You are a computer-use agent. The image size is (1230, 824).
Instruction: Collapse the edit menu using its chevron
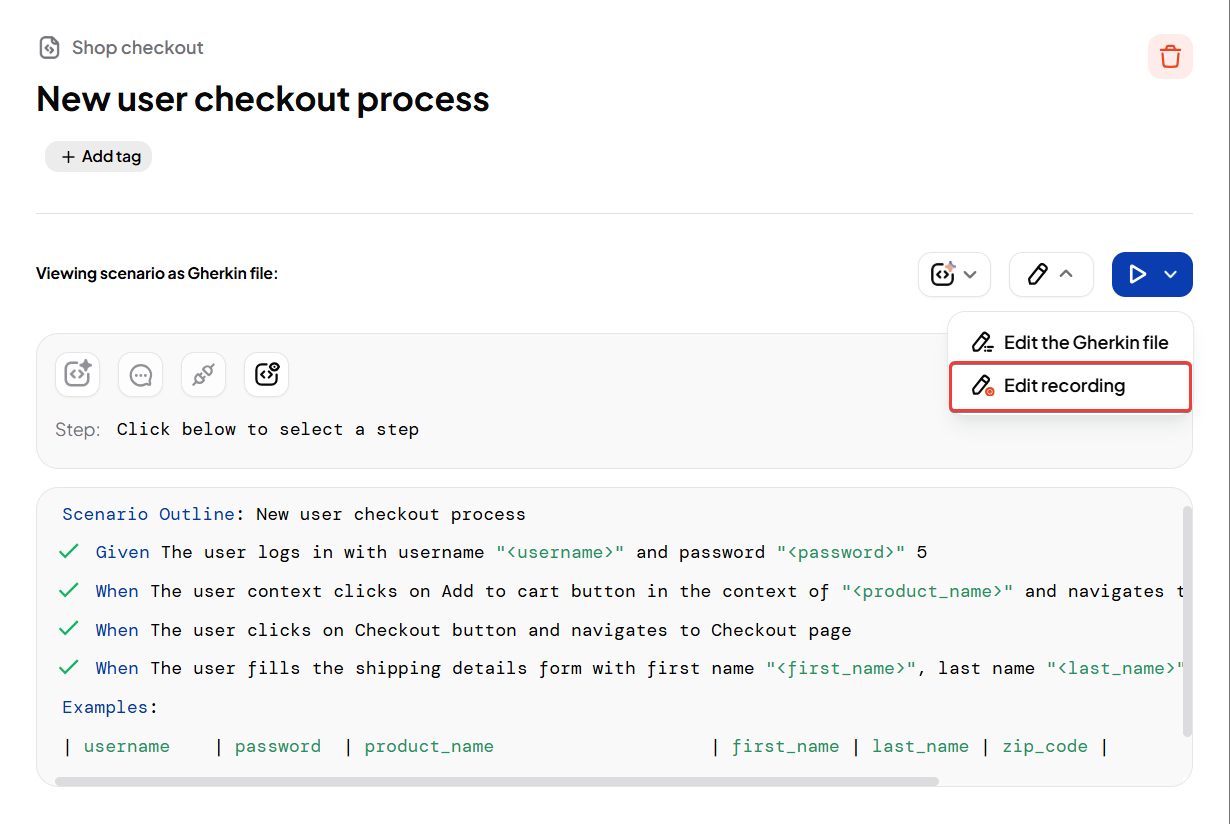[1066, 274]
